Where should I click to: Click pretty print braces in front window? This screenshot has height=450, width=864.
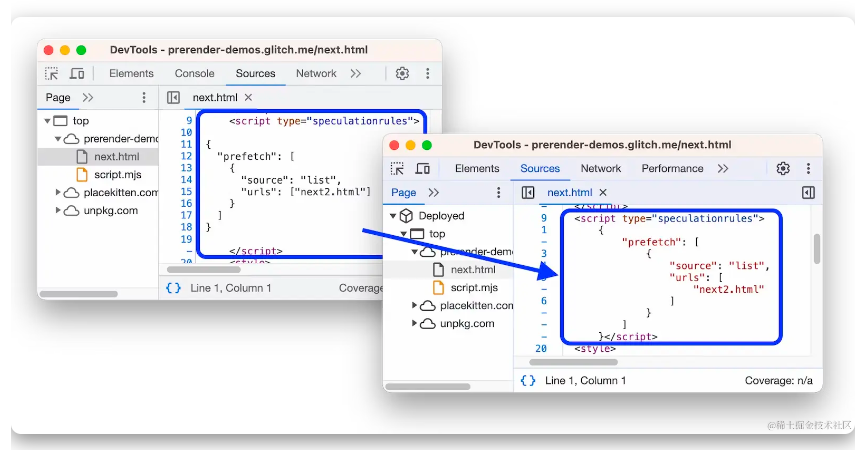pos(528,381)
